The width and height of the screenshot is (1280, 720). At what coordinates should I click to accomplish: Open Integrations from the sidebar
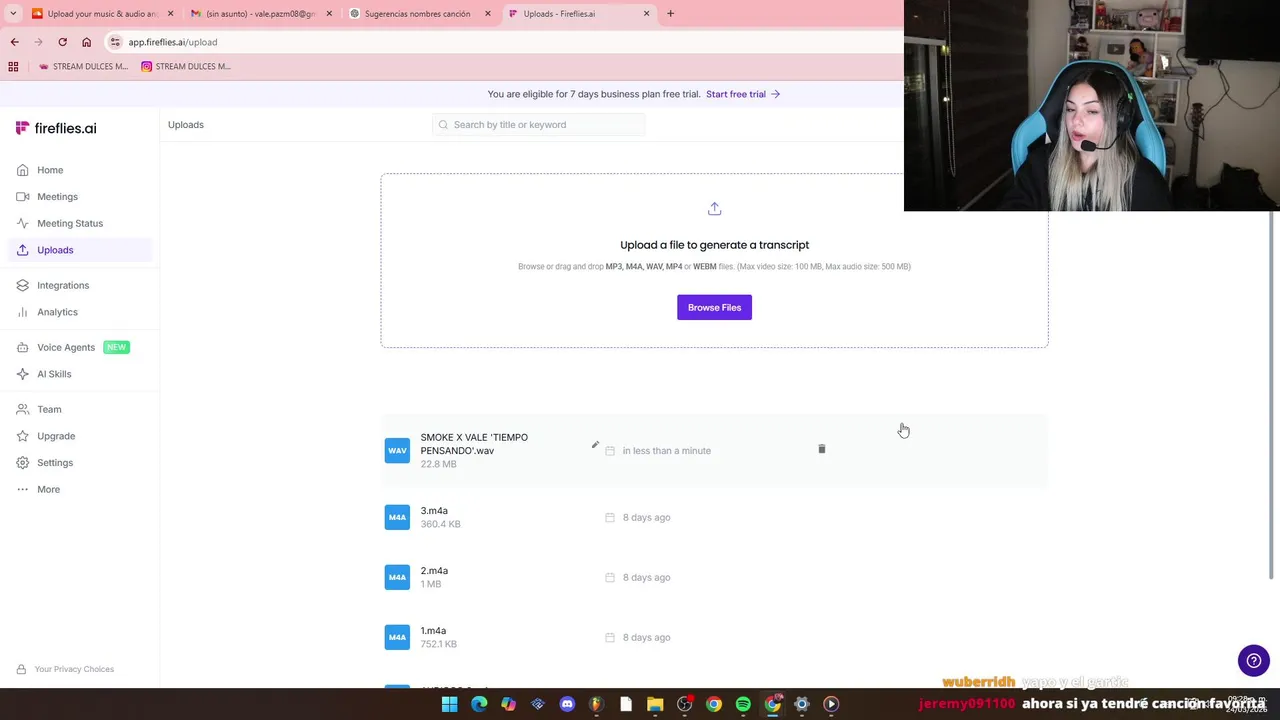coord(80,285)
